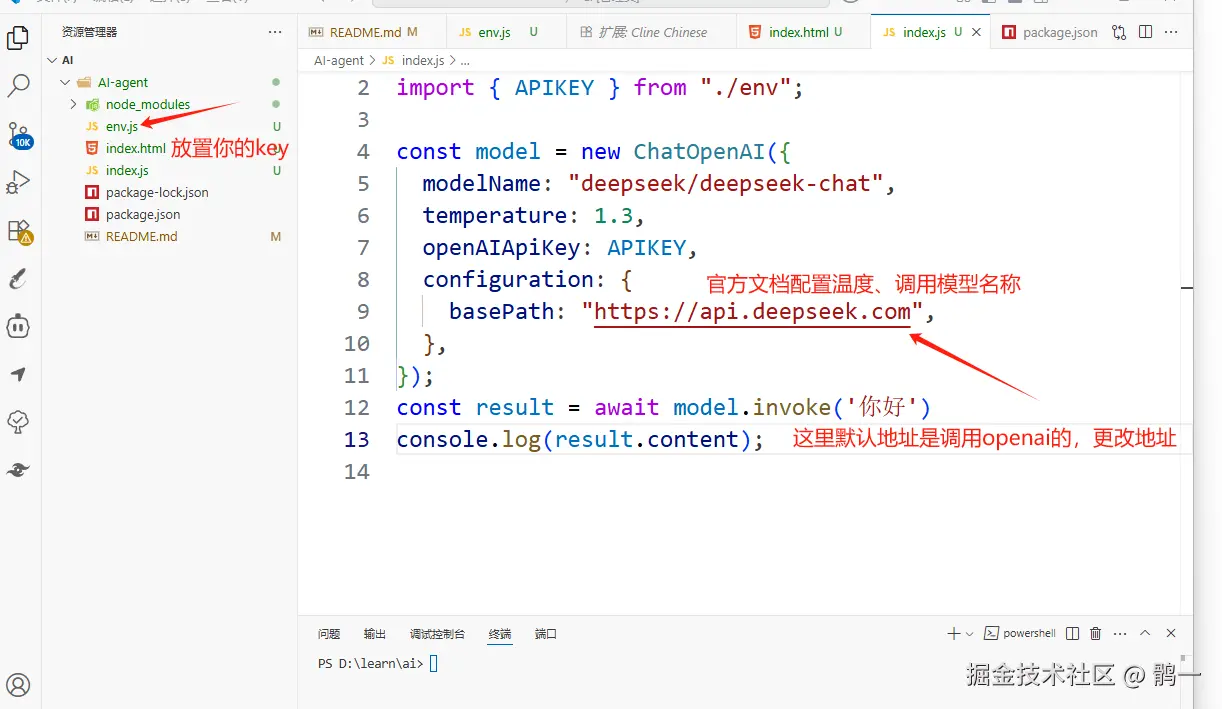The height and width of the screenshot is (709, 1222).
Task: Click the 资源管理器 Explorer panel title
Action: 89,32
